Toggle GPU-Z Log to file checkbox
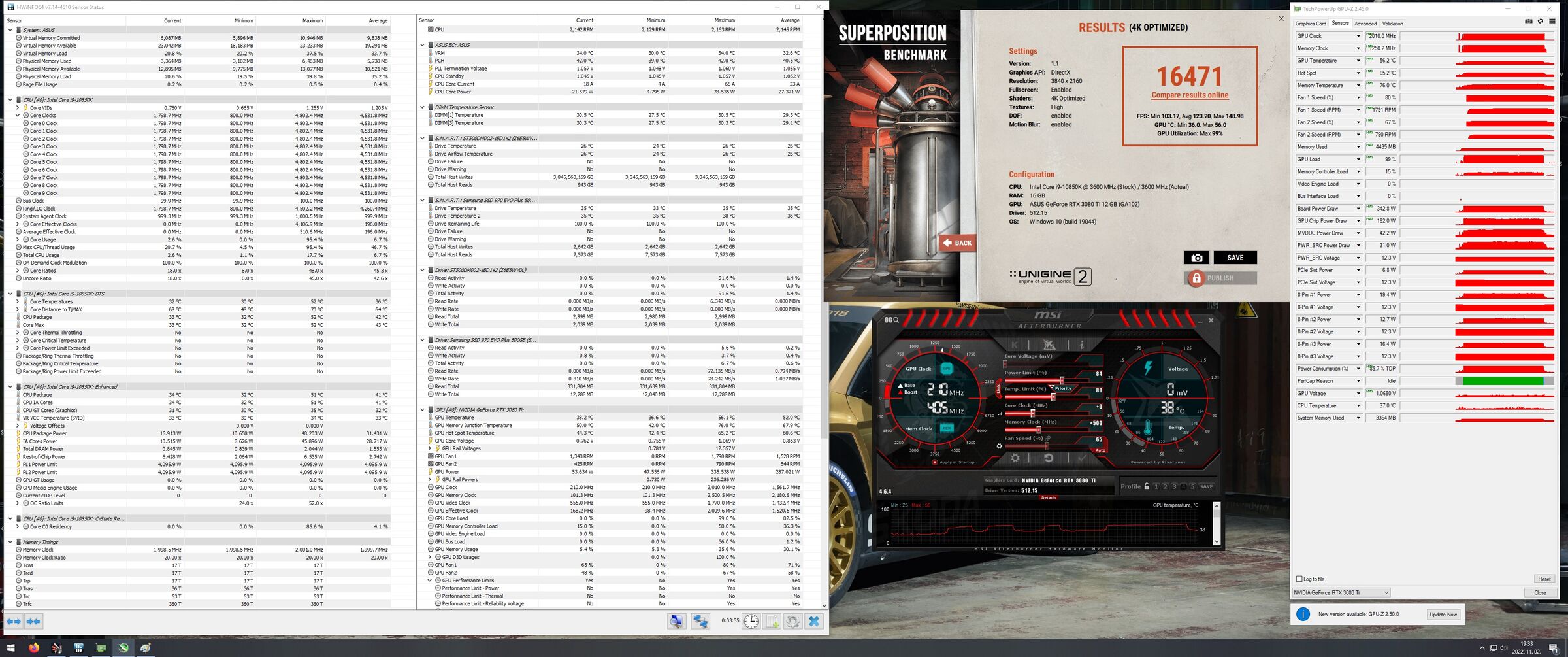Screen dimensions: 1568x657 tap(1299, 579)
